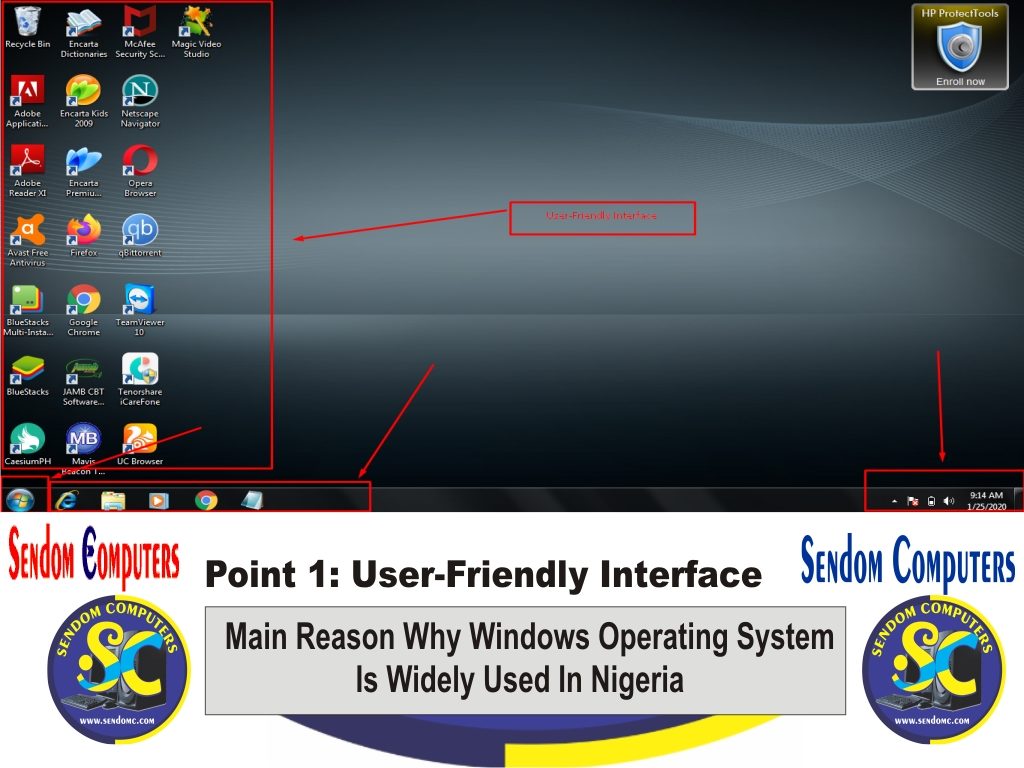Select the CaesiumPH shortcut

pos(27,445)
